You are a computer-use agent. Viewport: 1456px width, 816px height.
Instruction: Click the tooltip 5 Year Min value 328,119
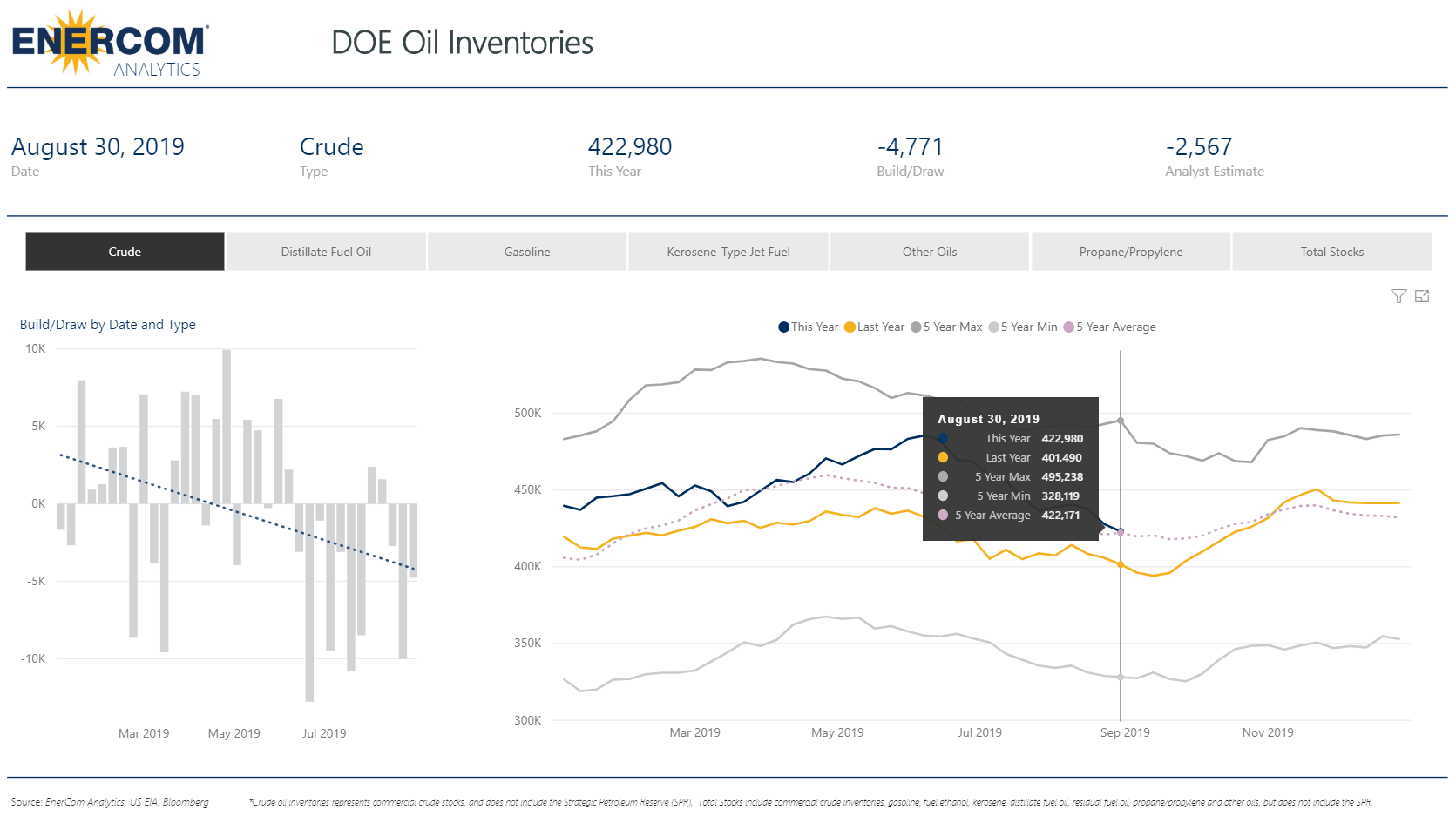pyautogui.click(x=1060, y=496)
